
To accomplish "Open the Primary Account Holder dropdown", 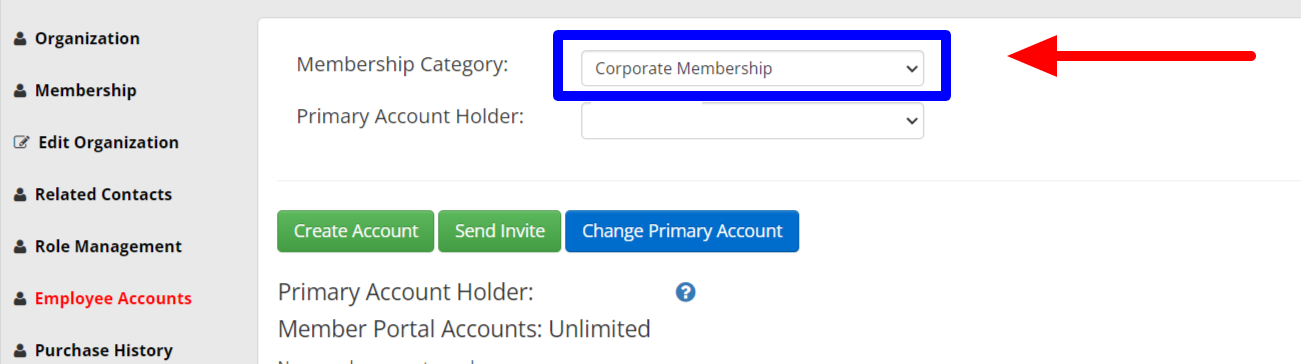I will coord(752,120).
